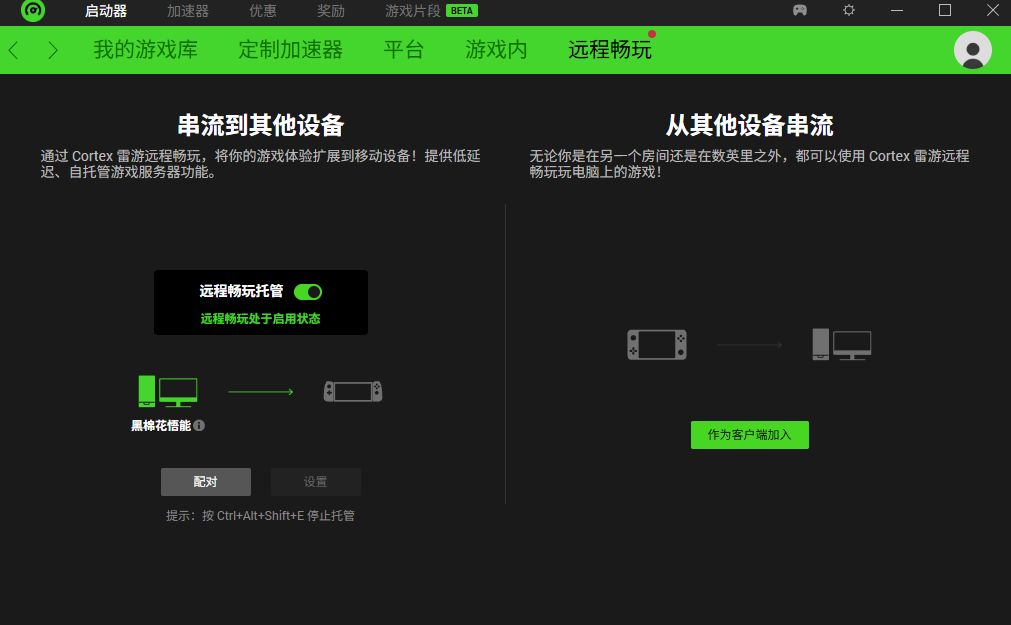
Task: Toggle the 远程畅玩托管 switch off
Action: 308,292
